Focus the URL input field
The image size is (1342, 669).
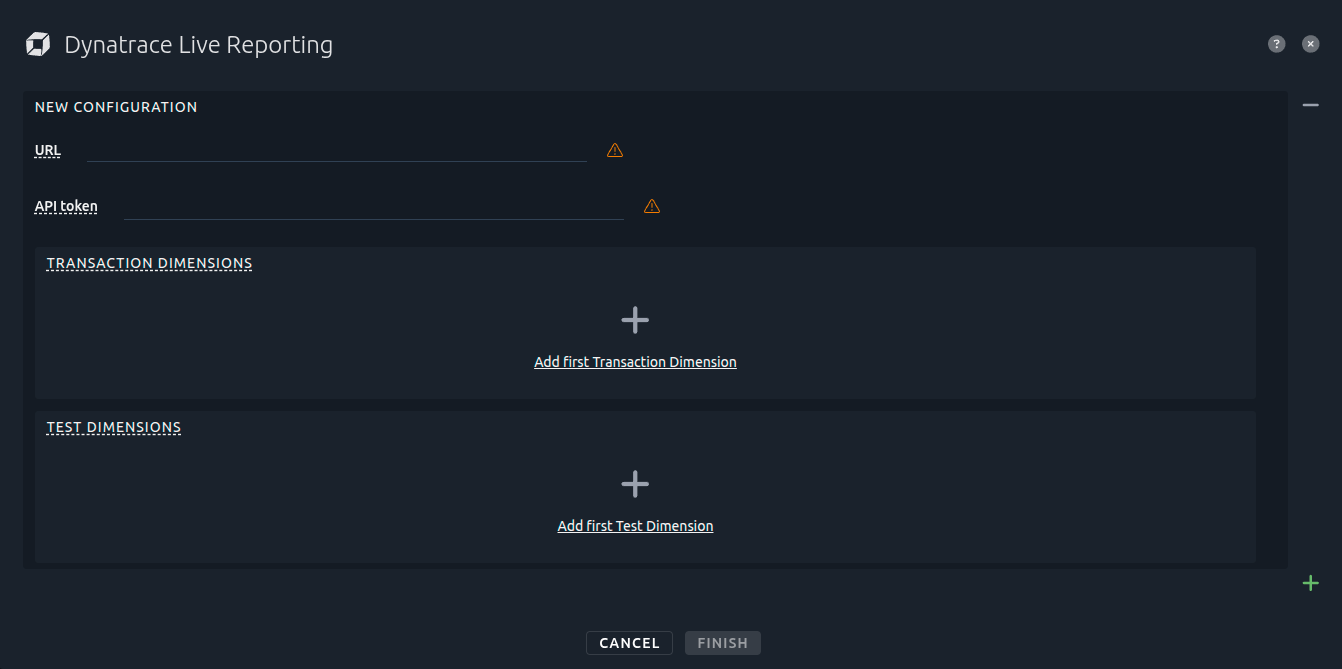[336, 150]
